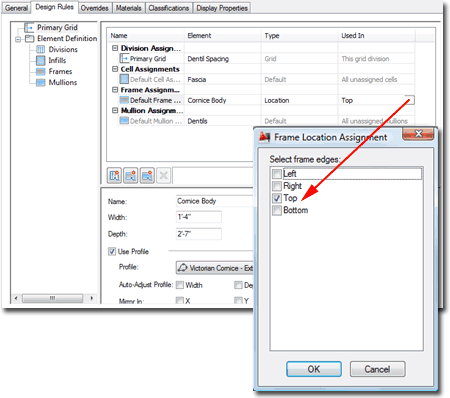Collapse the Division Assignments group
The height and width of the screenshot is (398, 450).
[x=115, y=48]
